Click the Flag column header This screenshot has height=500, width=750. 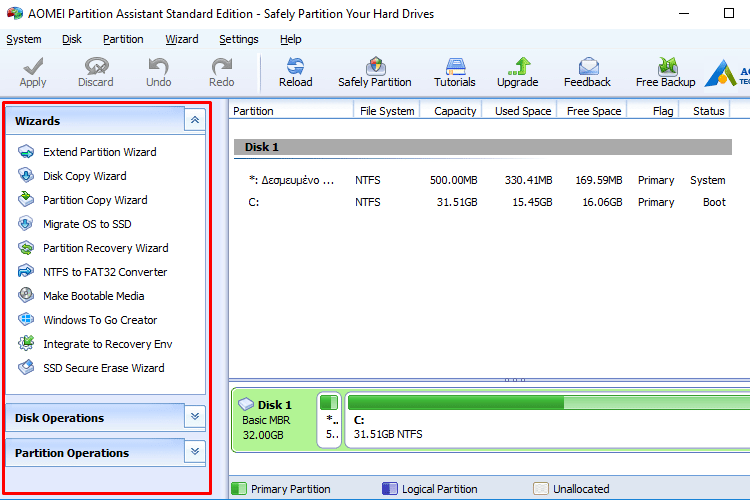coord(653,111)
